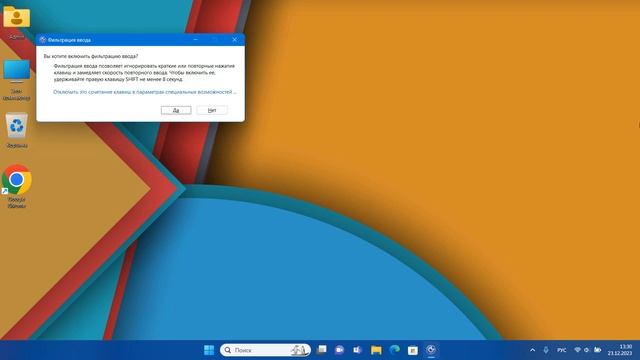Screen dimensions: 640x360
Task: Open the clock and date flyout
Action: pos(620,350)
